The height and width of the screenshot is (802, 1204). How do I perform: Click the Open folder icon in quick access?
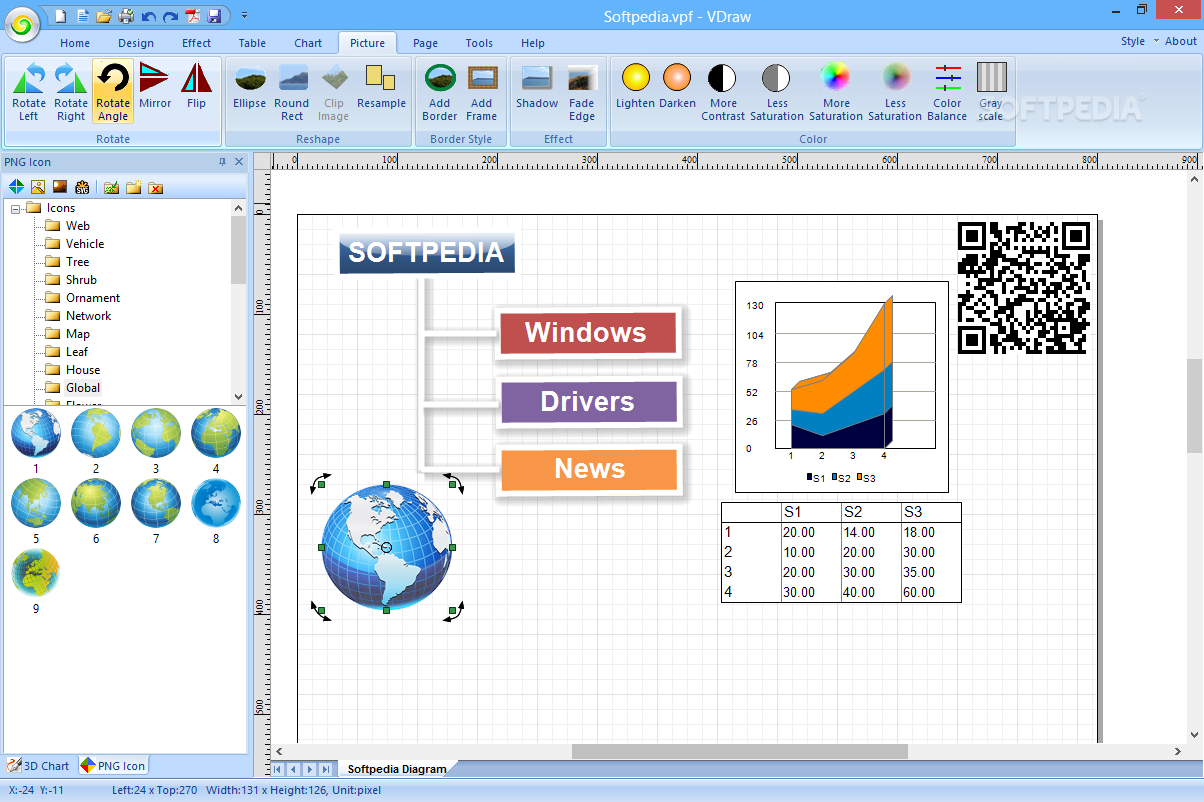tap(104, 16)
